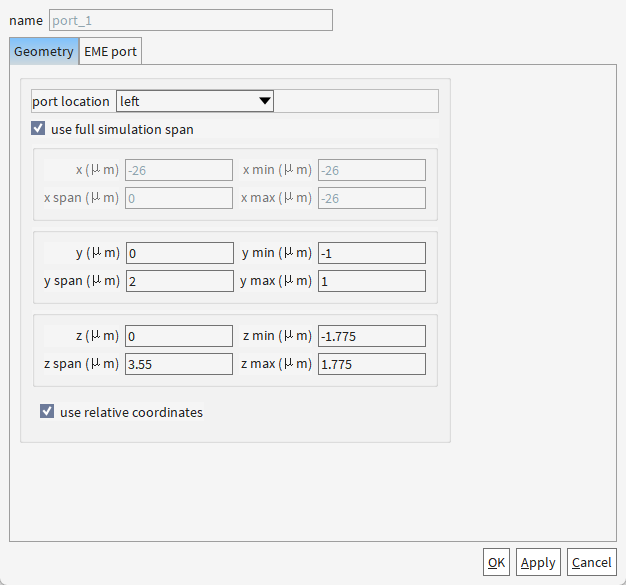Edit the z max (µm) field

point(372,364)
